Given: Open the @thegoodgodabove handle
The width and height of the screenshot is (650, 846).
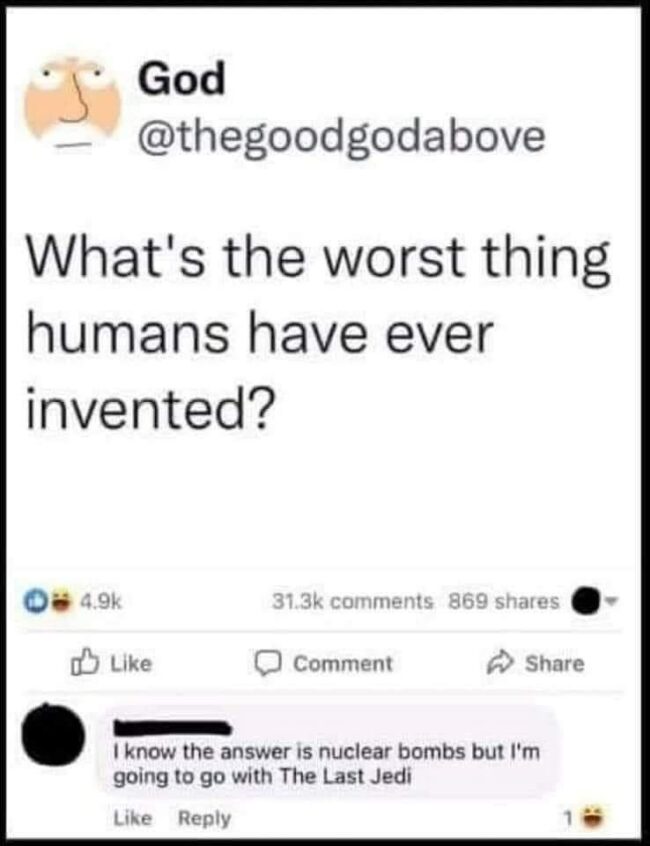Looking at the screenshot, I should click(341, 138).
